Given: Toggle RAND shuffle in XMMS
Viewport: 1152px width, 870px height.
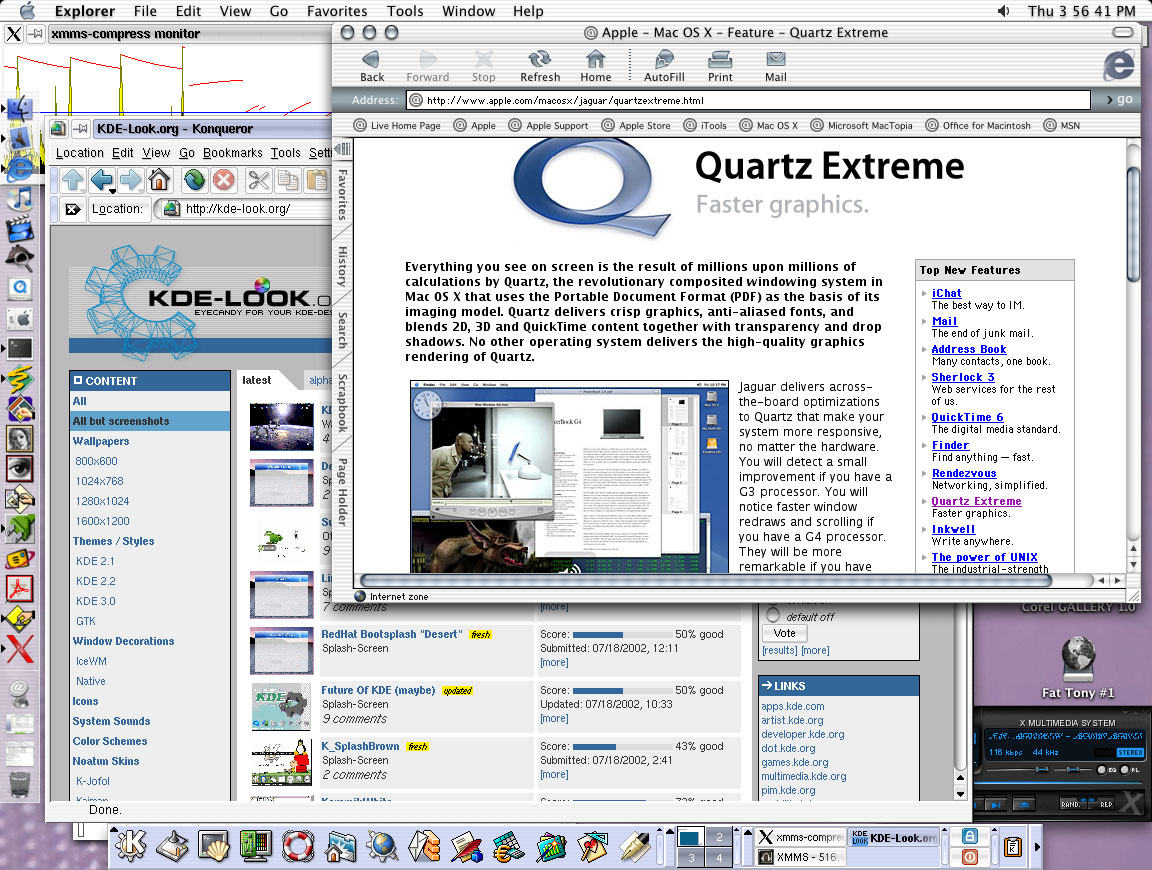Looking at the screenshot, I should (x=1072, y=804).
